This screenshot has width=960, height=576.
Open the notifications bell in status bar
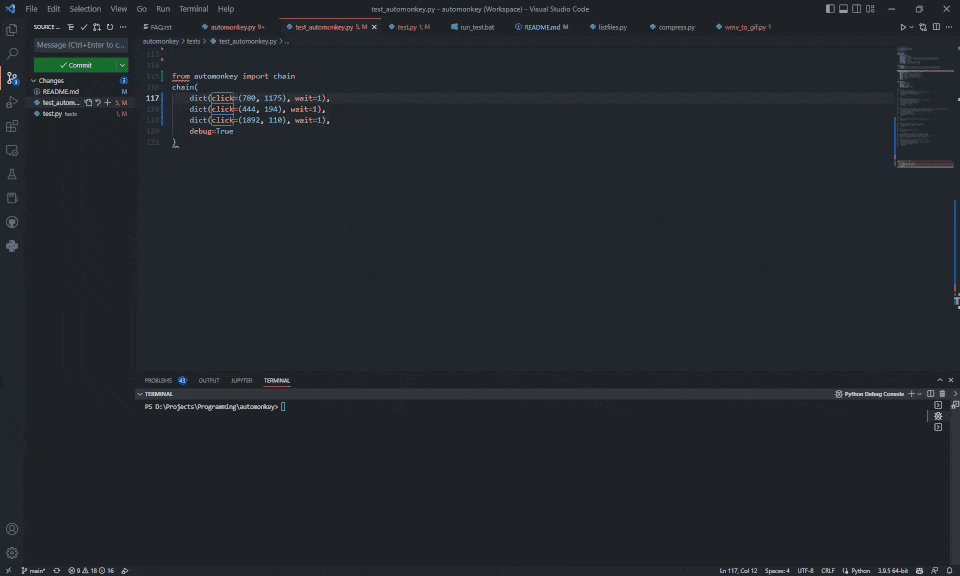[x=947, y=570]
